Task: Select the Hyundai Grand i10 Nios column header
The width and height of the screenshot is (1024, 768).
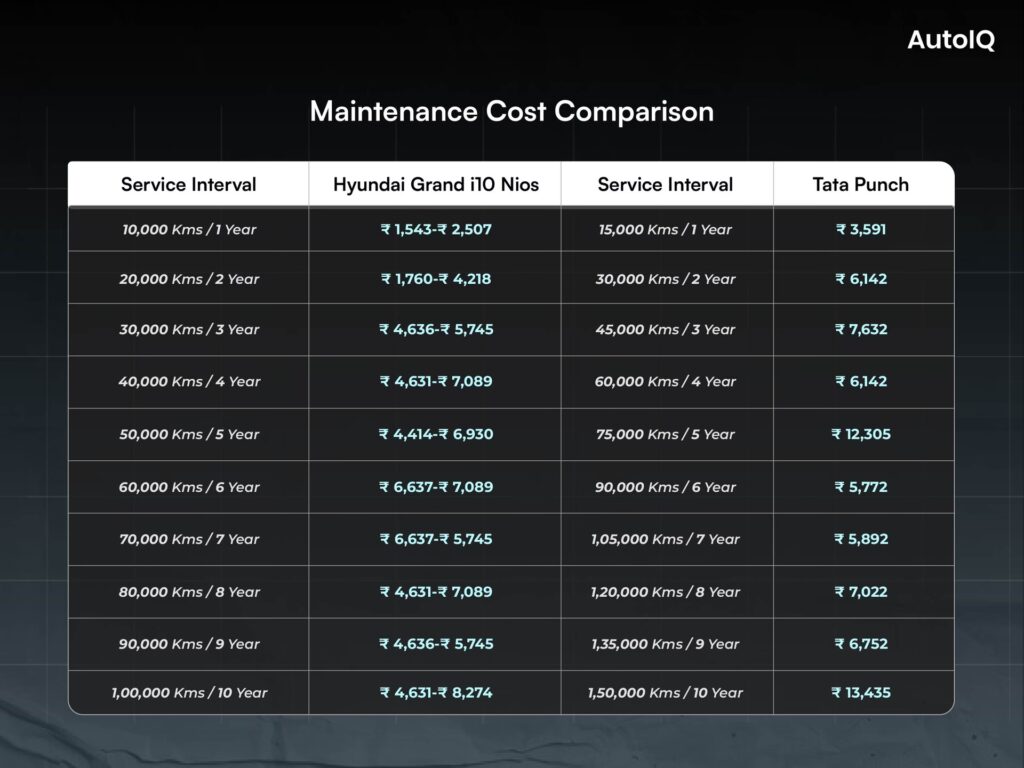Action: pyautogui.click(x=435, y=184)
